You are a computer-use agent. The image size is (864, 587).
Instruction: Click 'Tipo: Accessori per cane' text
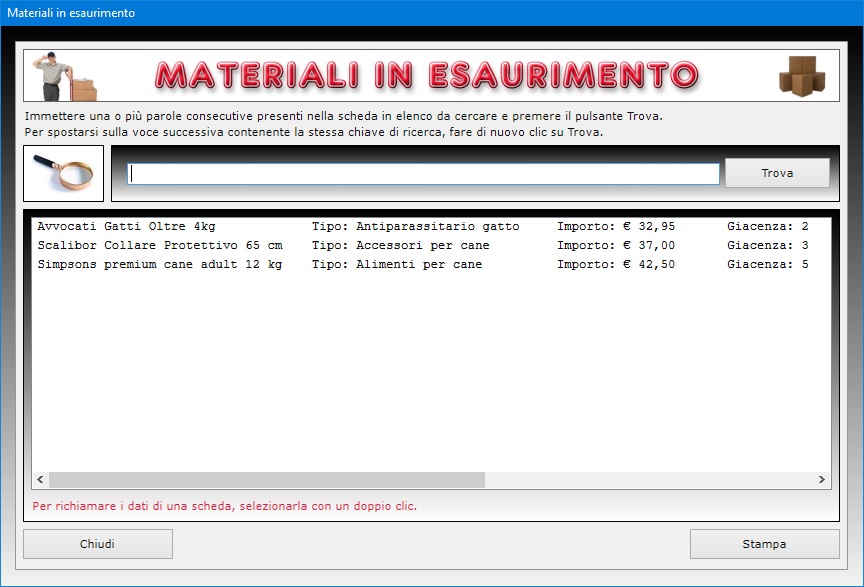tap(401, 245)
